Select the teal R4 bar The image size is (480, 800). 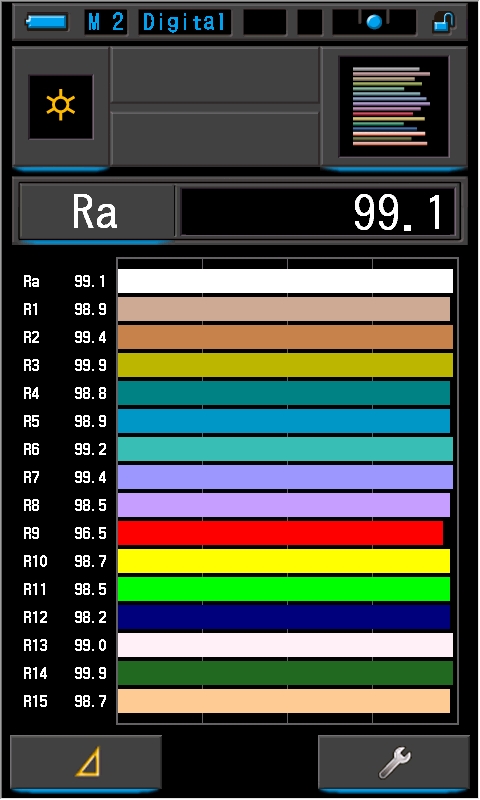click(284, 393)
